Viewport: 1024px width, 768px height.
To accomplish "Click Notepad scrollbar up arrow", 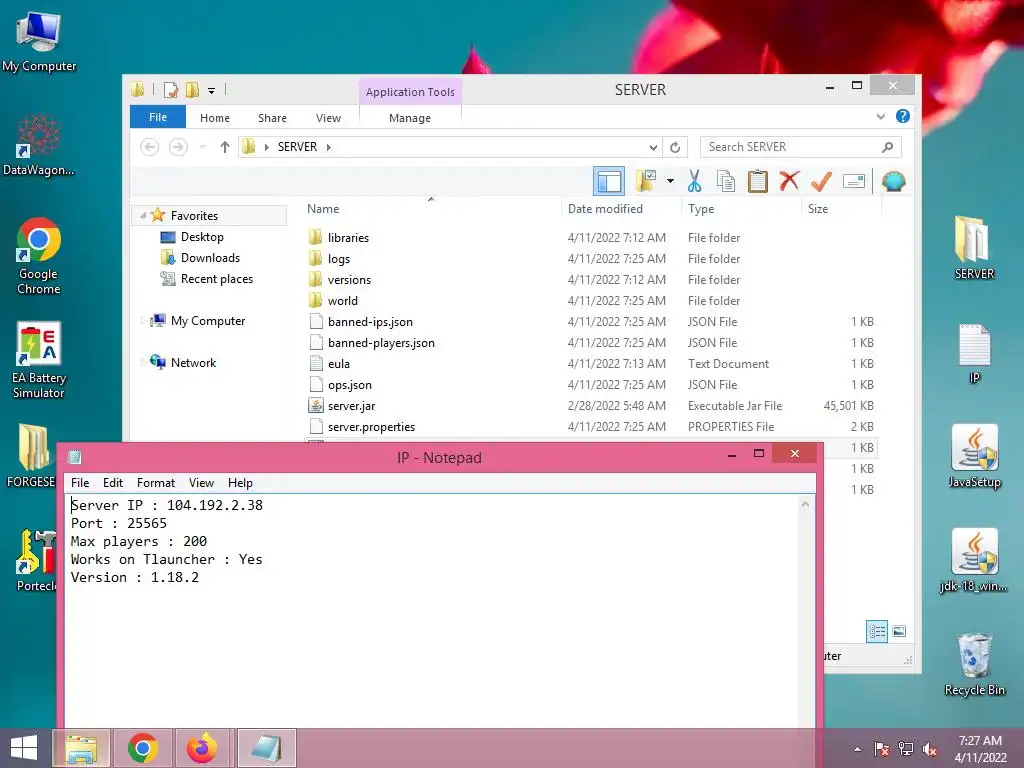I will [x=805, y=505].
